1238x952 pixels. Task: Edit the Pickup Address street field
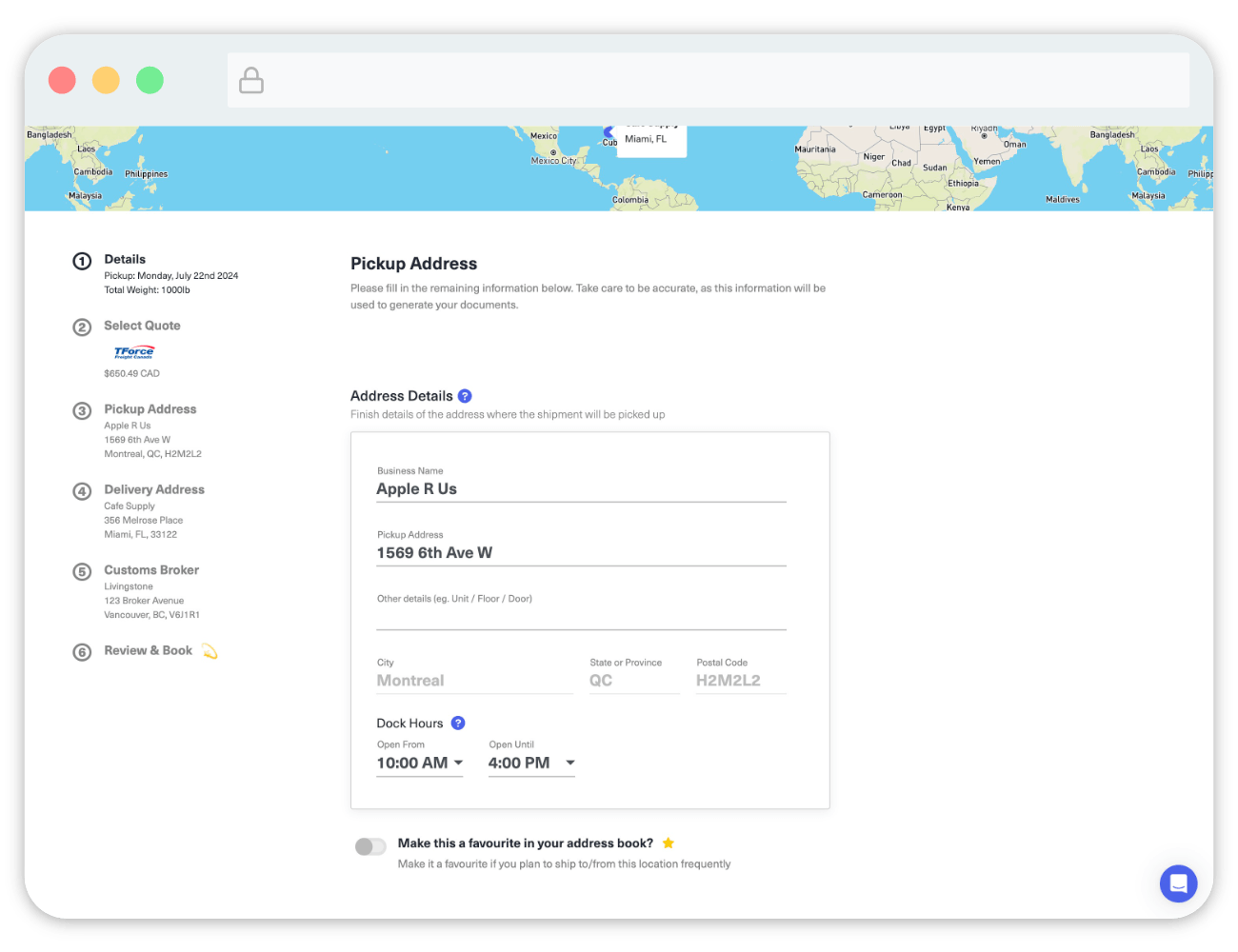tap(581, 553)
